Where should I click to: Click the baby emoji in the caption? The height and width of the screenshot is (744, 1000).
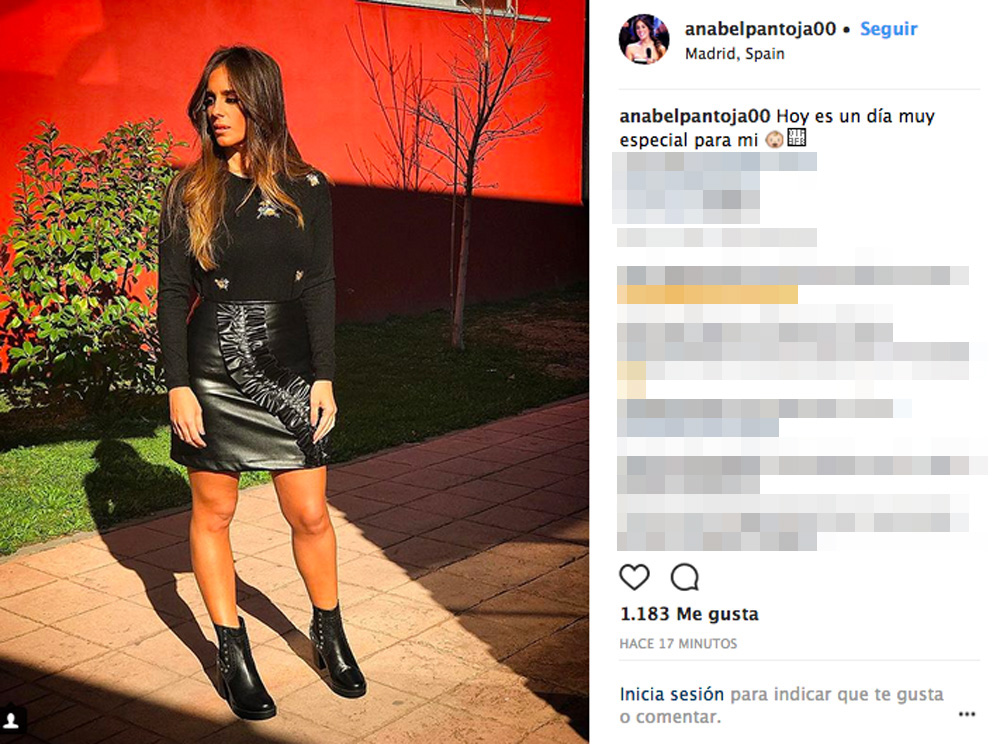point(774,139)
